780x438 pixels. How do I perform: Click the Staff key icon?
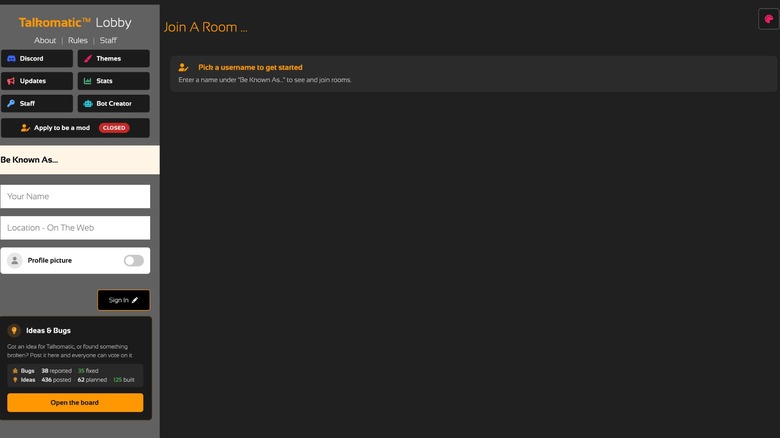pos(11,104)
